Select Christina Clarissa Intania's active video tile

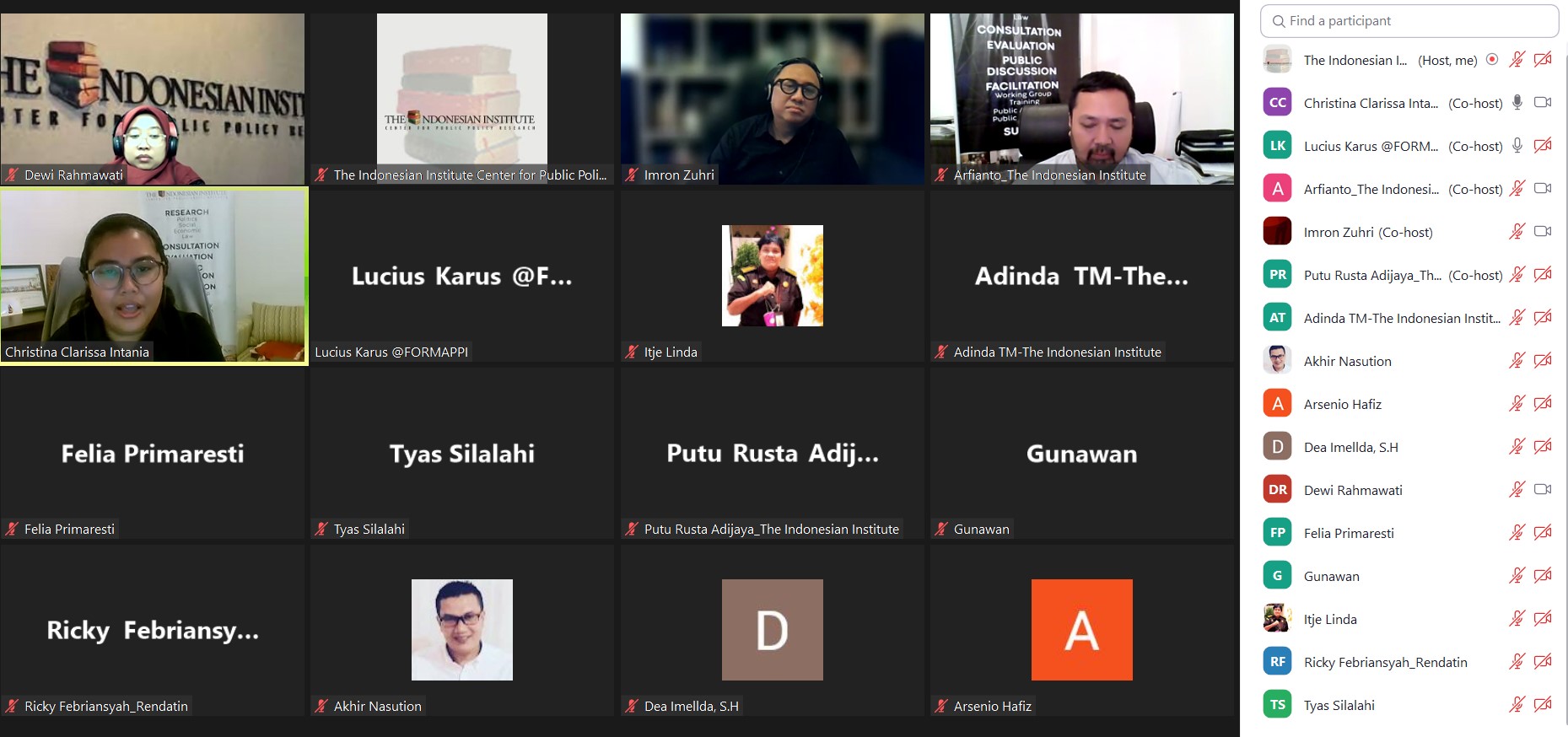click(x=154, y=276)
